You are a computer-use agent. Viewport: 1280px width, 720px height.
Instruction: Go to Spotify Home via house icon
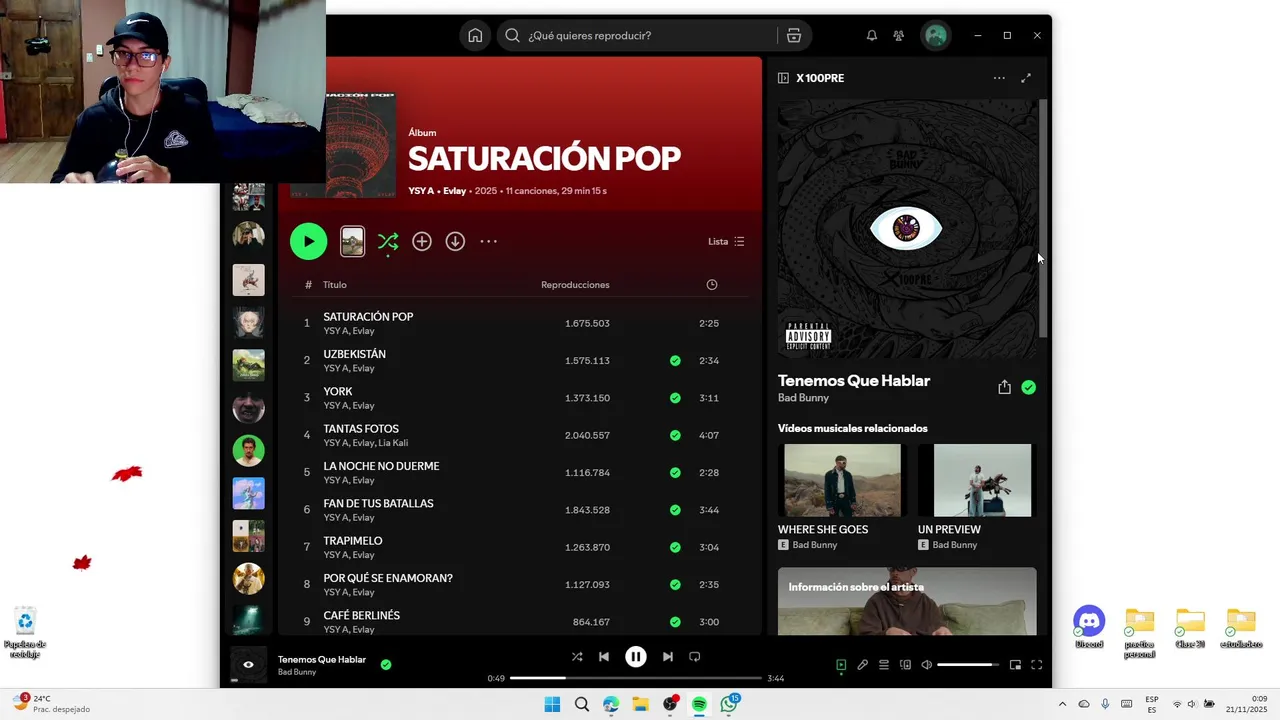[x=475, y=35]
